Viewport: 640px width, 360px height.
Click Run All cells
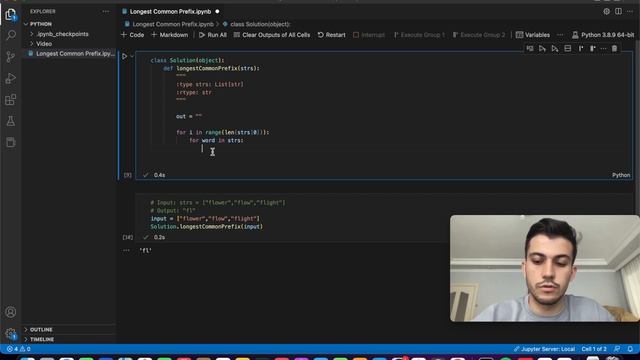[212, 35]
